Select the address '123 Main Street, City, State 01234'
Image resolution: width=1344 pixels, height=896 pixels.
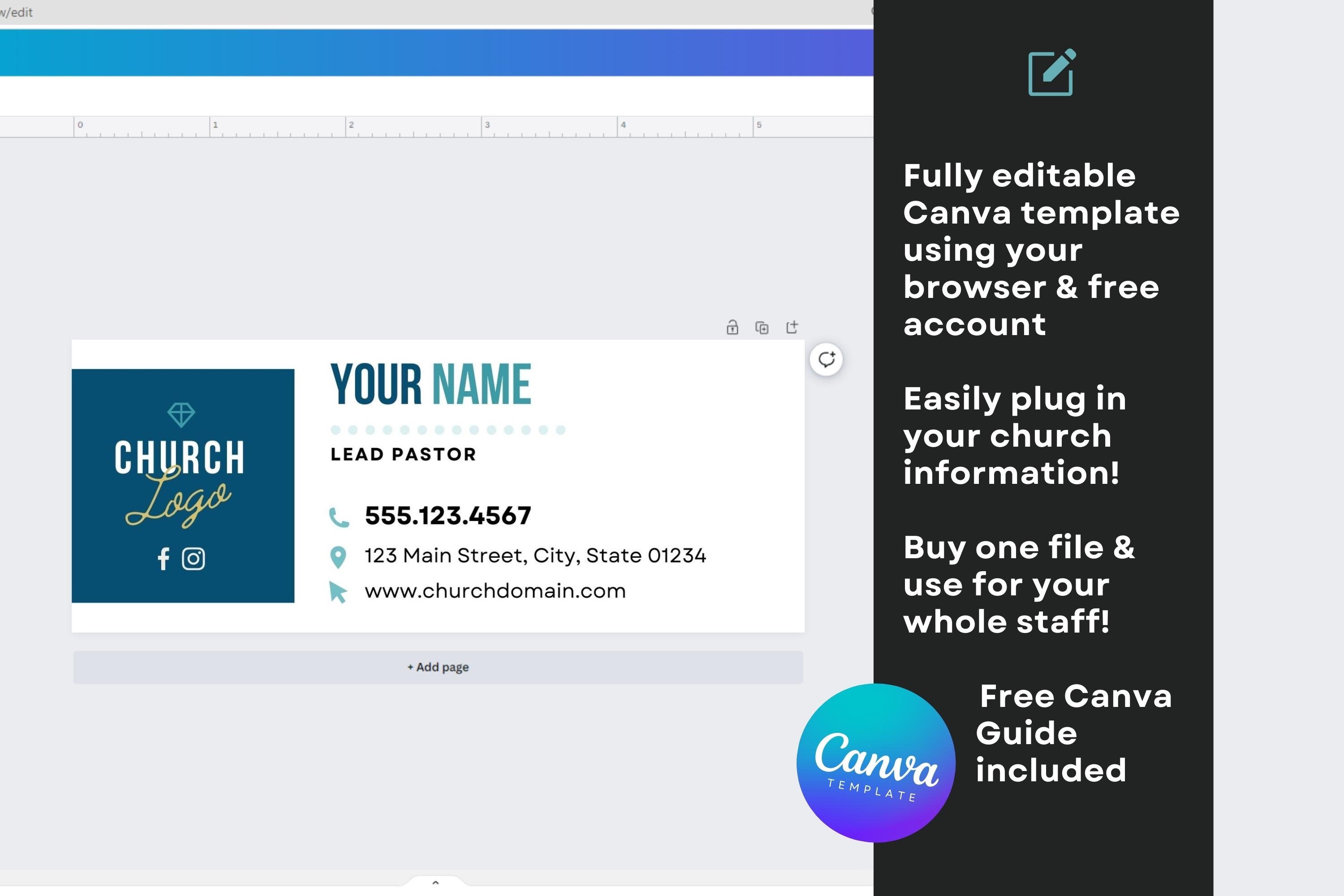click(535, 556)
